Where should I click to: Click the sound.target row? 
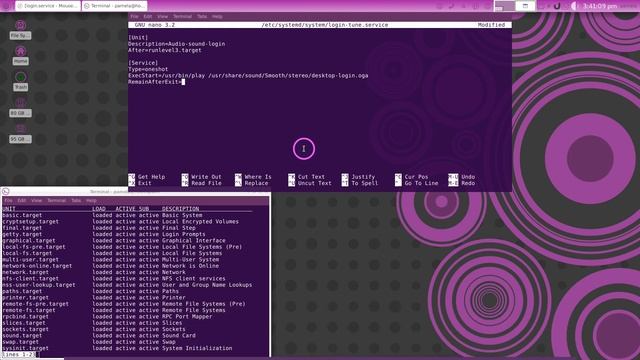tap(99, 336)
